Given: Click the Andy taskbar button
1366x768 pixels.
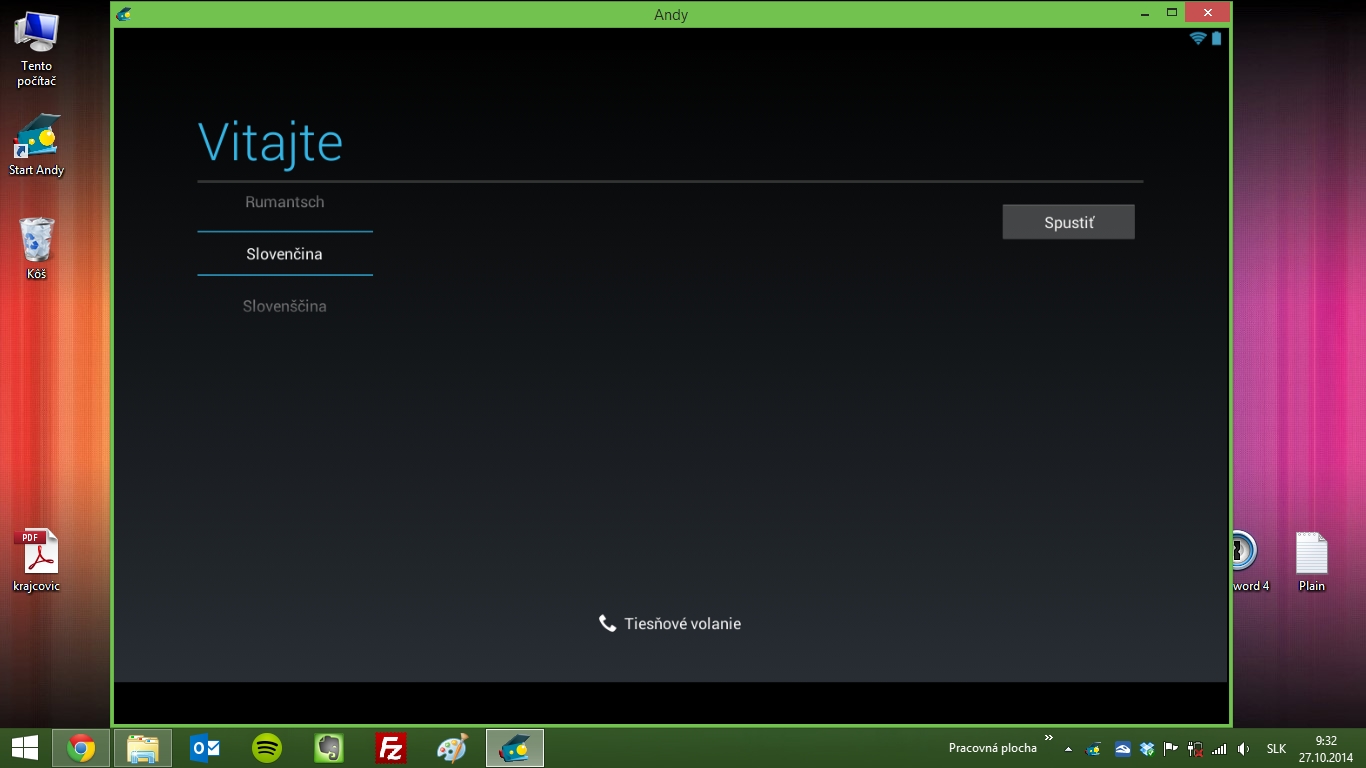Looking at the screenshot, I should pyautogui.click(x=515, y=748).
